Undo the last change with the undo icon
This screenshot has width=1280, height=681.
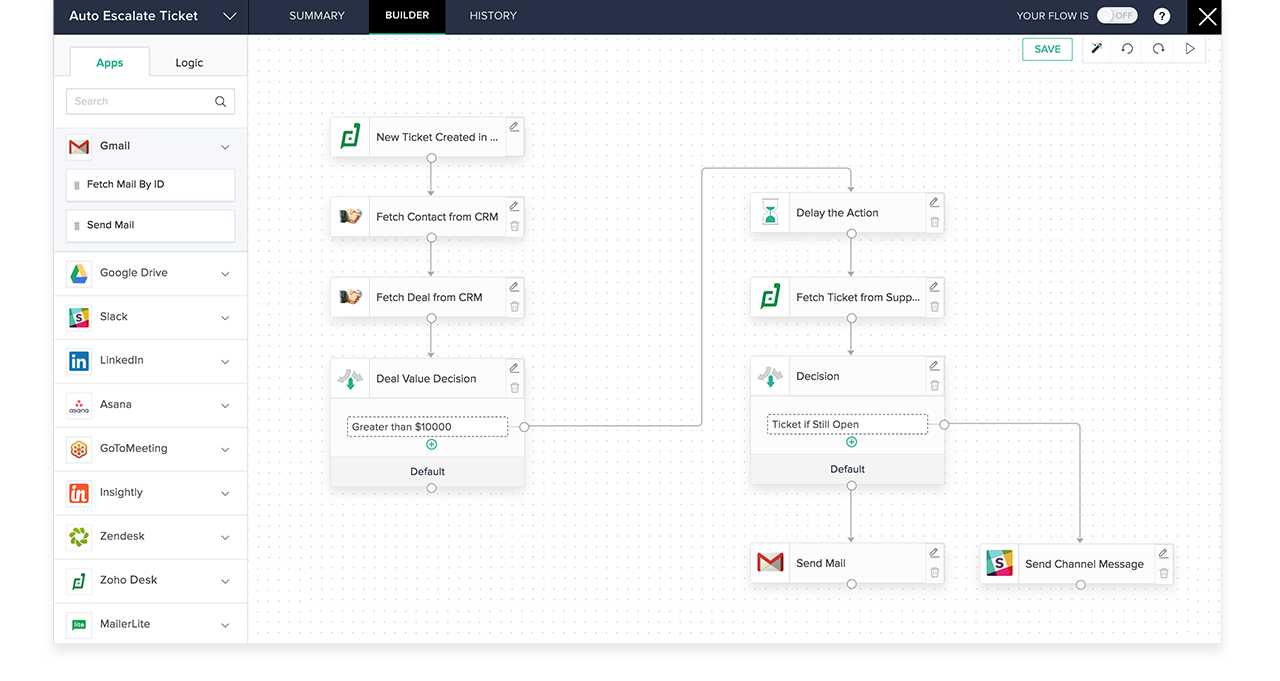1127,48
